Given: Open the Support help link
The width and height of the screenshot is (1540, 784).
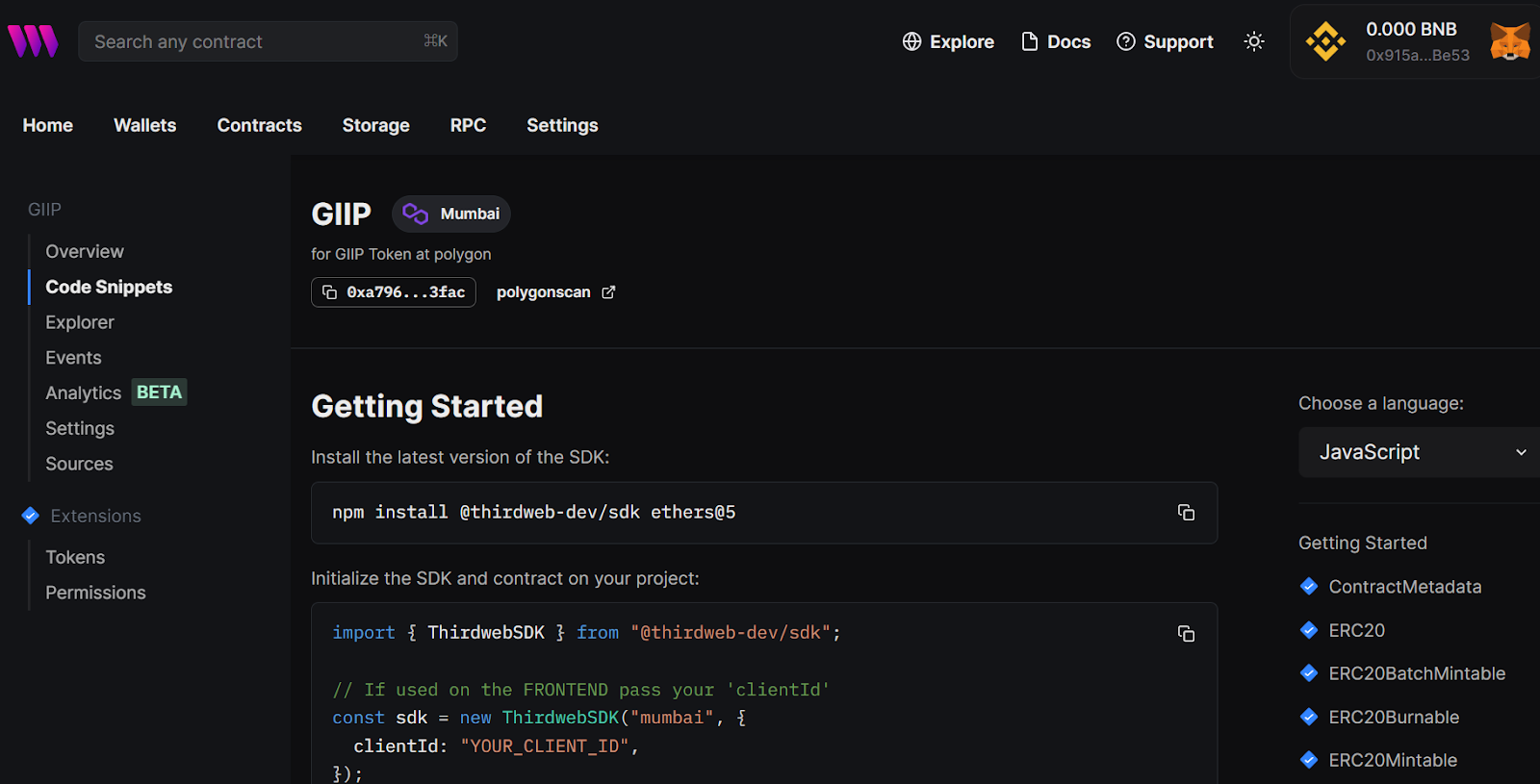Looking at the screenshot, I should pyautogui.click(x=1165, y=41).
